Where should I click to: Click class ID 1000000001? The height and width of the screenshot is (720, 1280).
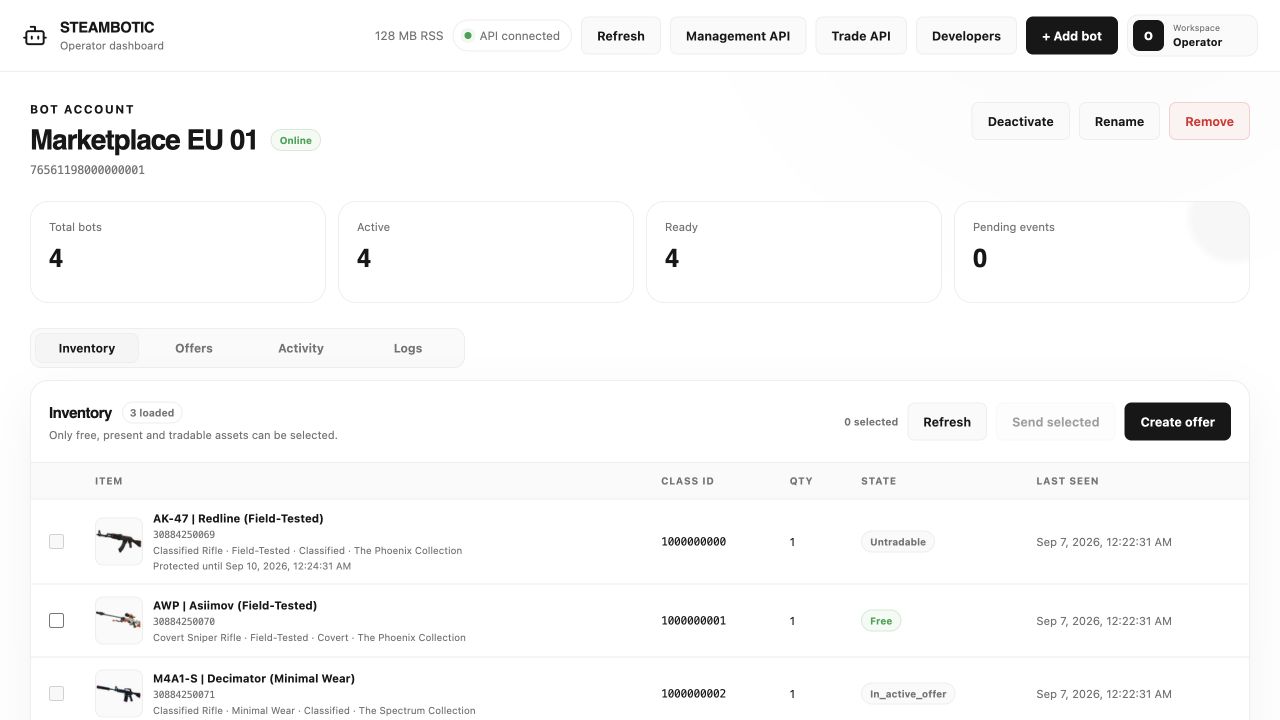click(694, 621)
